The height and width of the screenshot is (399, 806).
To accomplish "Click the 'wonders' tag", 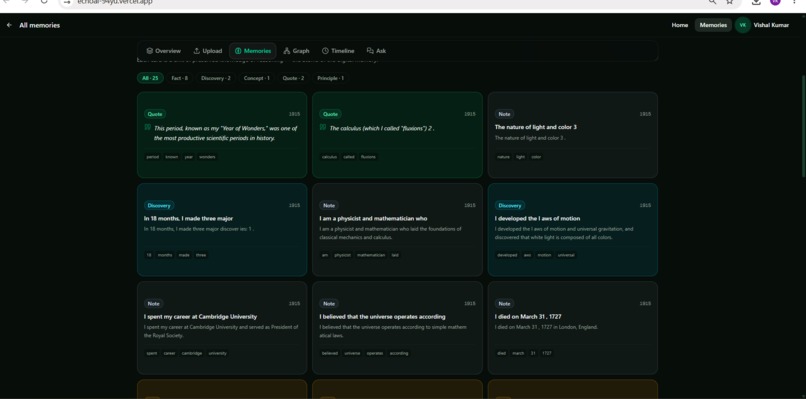I will pos(207,157).
